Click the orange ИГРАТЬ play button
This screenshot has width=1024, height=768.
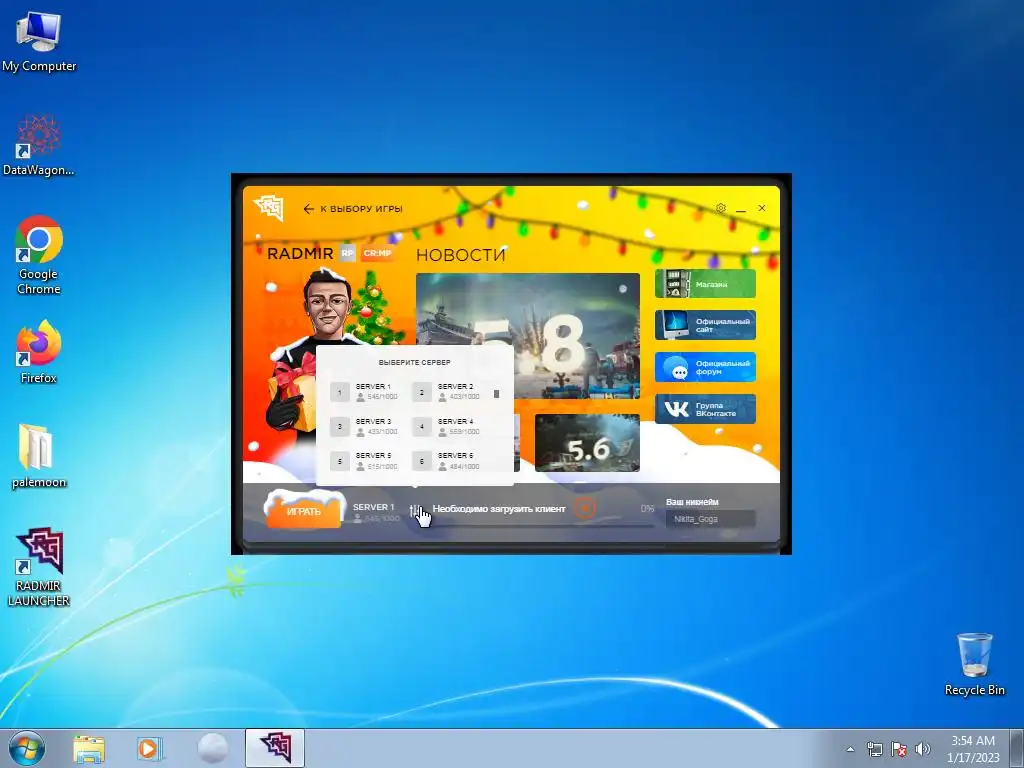[x=304, y=511]
